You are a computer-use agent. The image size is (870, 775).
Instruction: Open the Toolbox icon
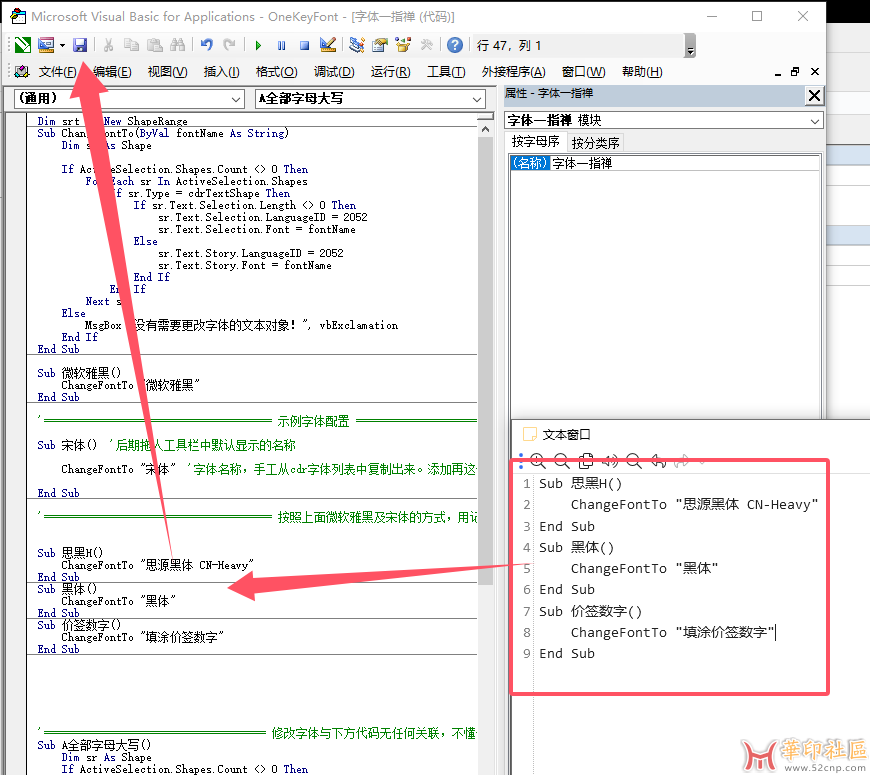pyautogui.click(x=427, y=45)
